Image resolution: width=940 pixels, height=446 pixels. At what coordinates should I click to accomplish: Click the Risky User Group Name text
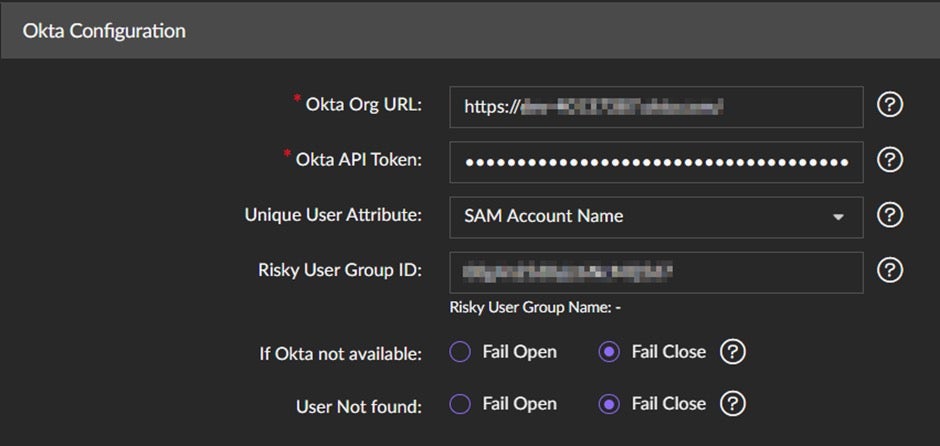click(535, 308)
